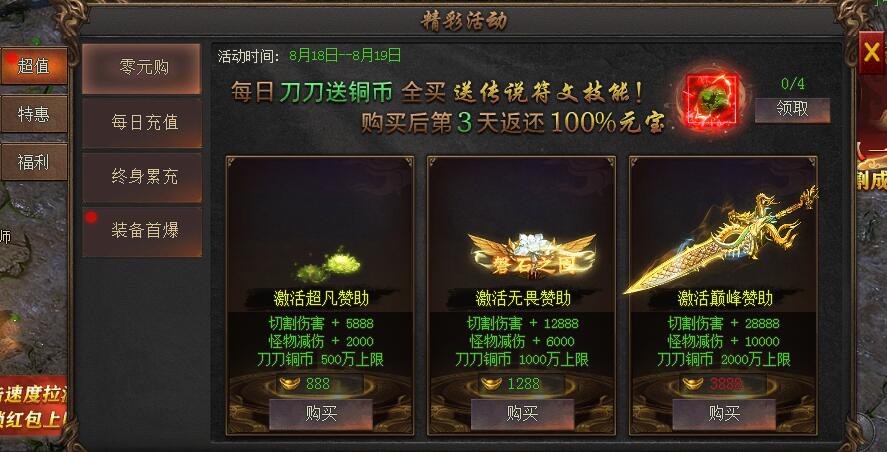The image size is (887, 452).
Task: Open the 装备首爆 menu entry
Action: (x=142, y=231)
